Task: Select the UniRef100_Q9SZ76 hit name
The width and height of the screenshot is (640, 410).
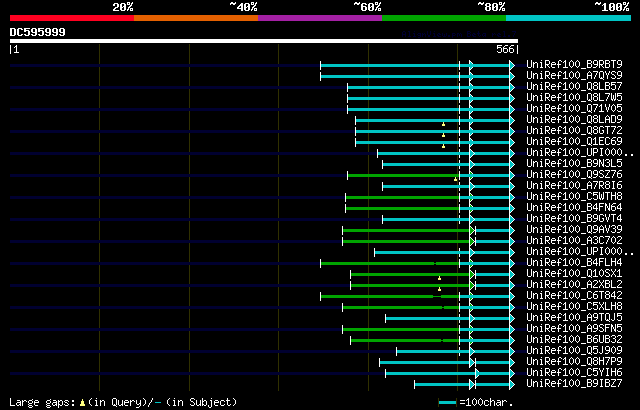Action: click(x=574, y=174)
